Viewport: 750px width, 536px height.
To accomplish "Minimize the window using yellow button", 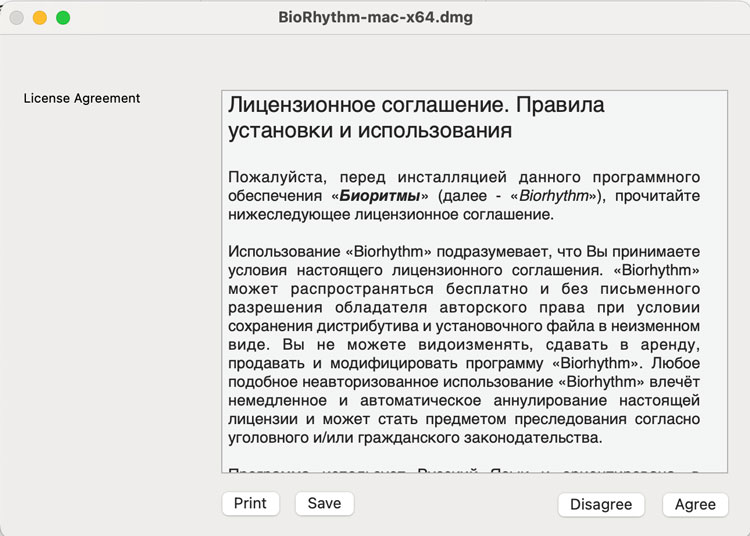I will 40,17.
